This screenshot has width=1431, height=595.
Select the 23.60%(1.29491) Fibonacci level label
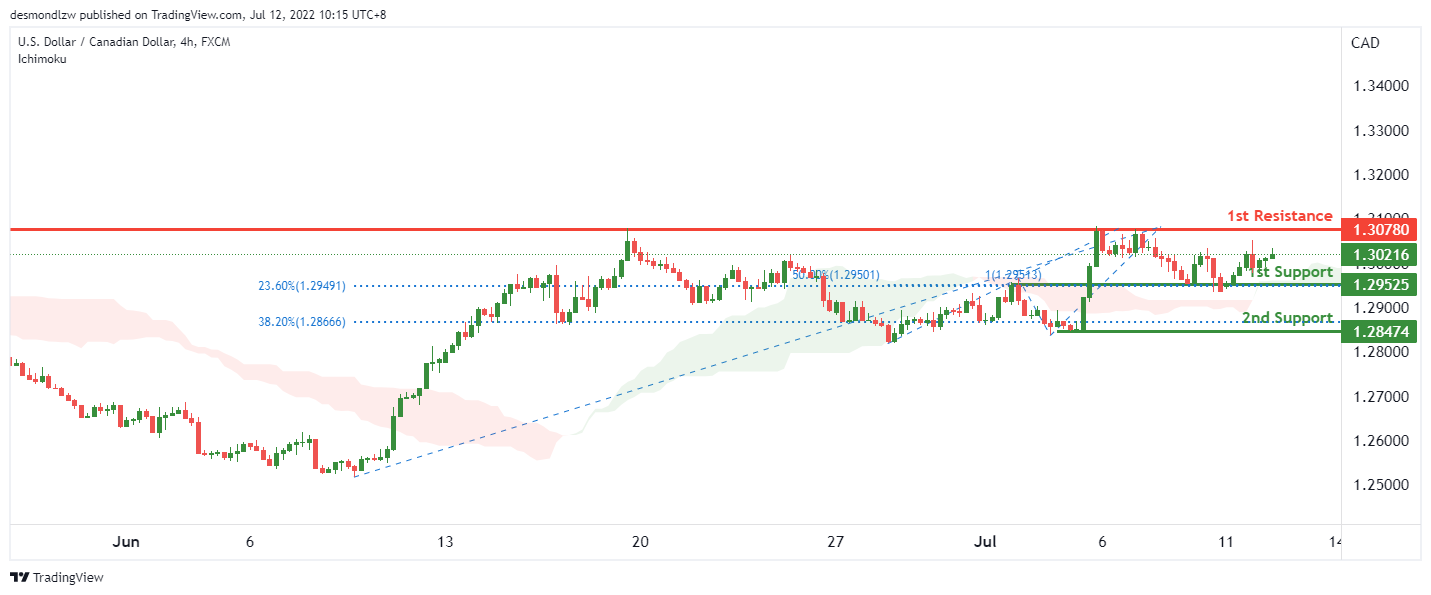[x=301, y=286]
